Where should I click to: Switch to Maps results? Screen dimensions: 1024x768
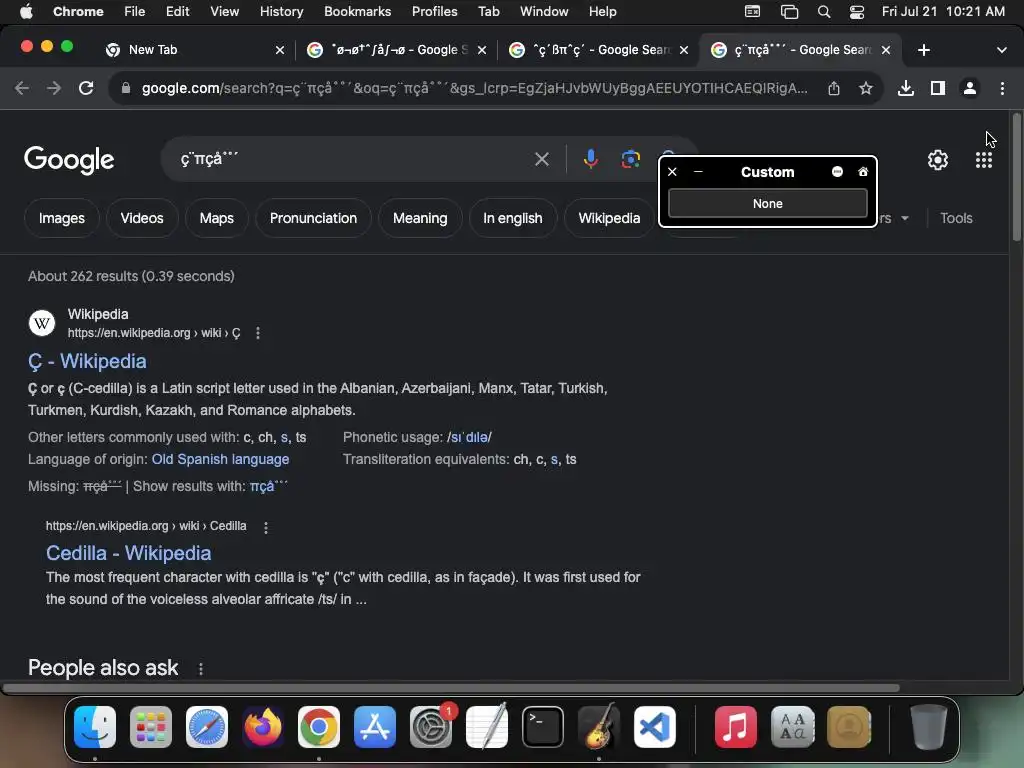coord(216,218)
